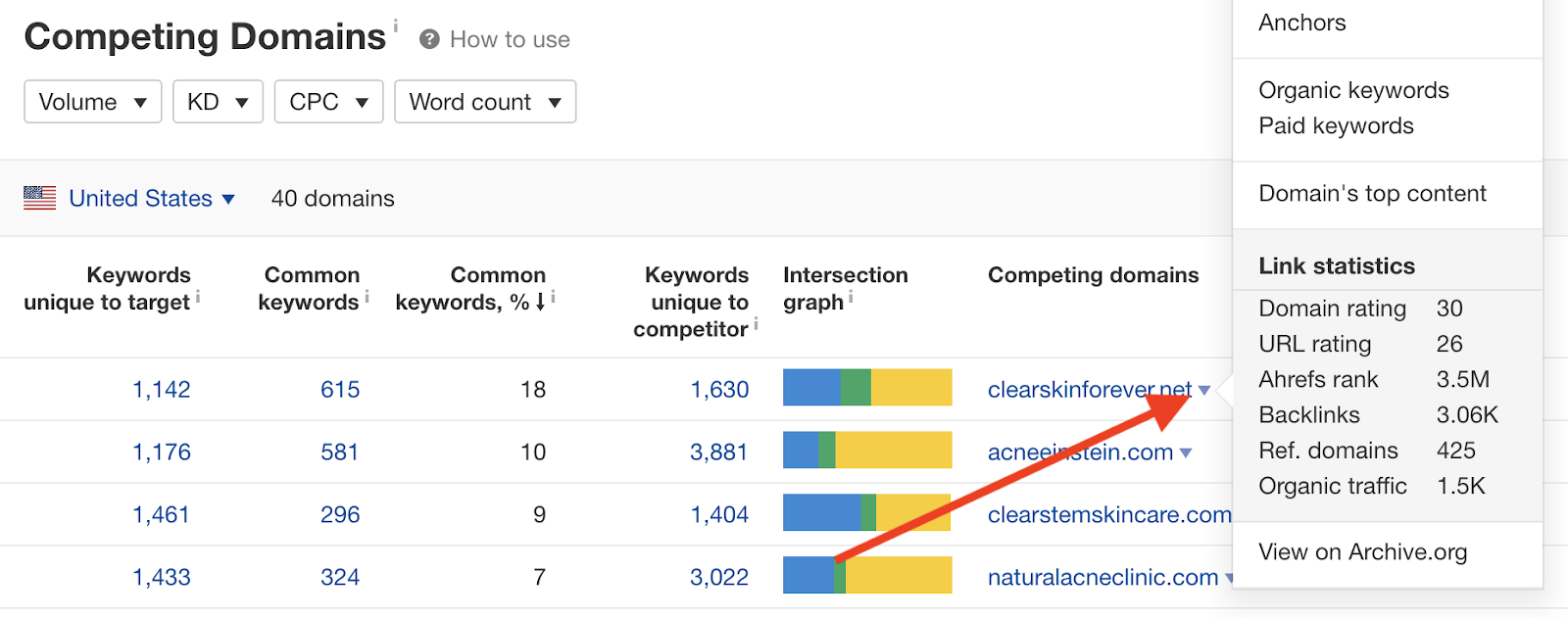Select Organic keywords in the domain menu
The height and width of the screenshot is (619, 1568).
coord(1353,90)
